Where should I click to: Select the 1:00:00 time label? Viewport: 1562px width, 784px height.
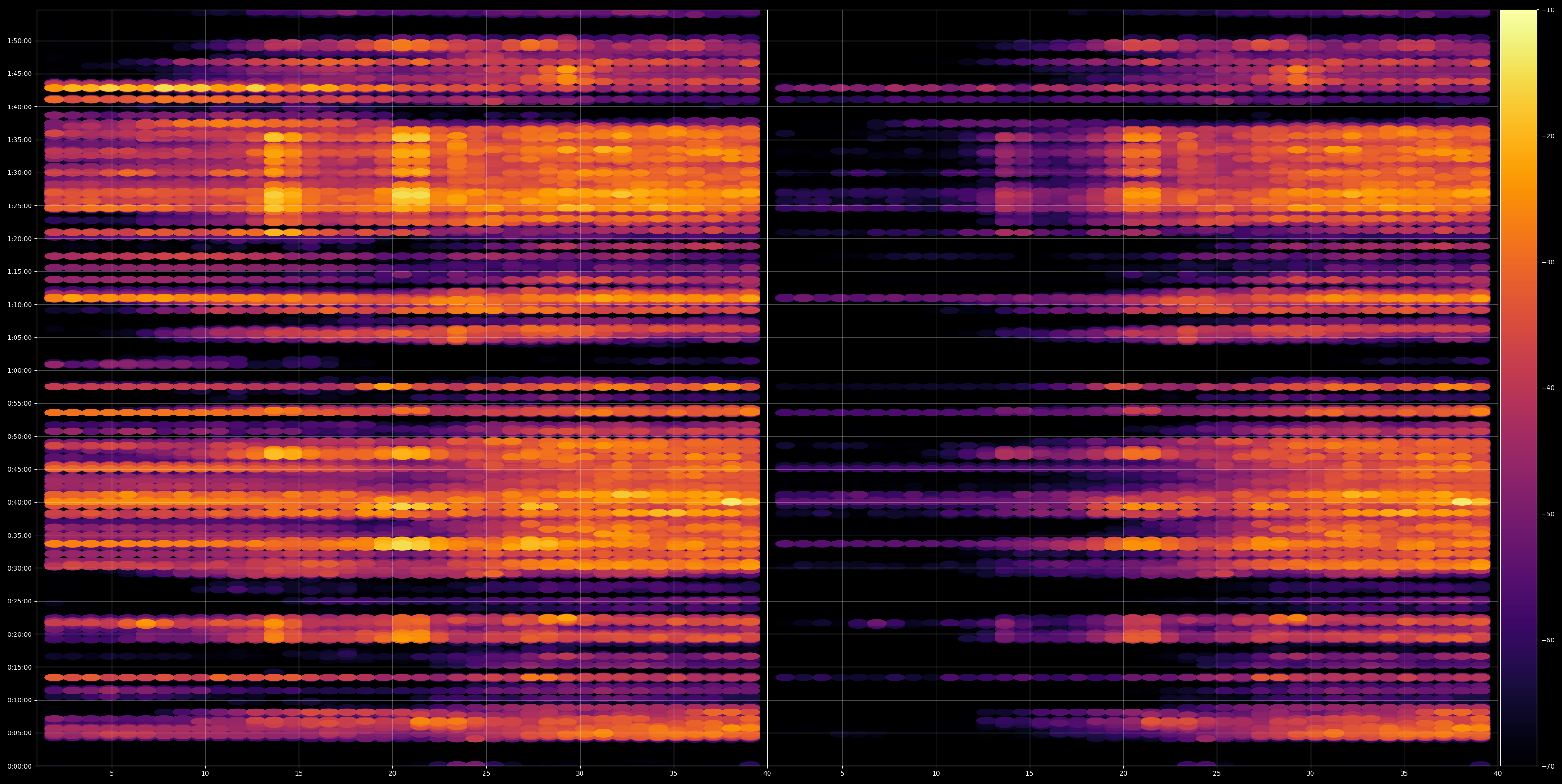click(x=19, y=370)
